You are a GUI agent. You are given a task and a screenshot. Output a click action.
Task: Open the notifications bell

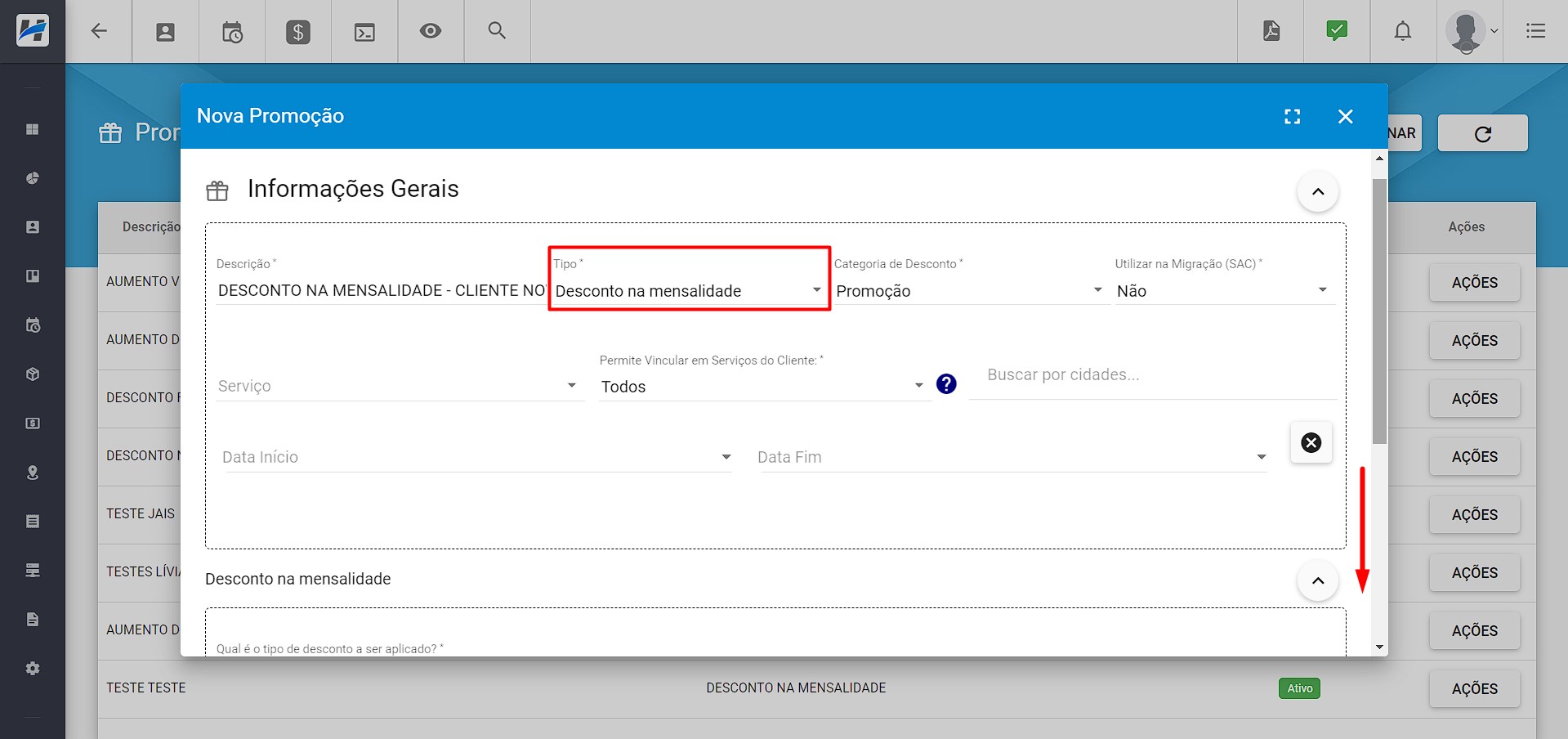[x=1403, y=31]
